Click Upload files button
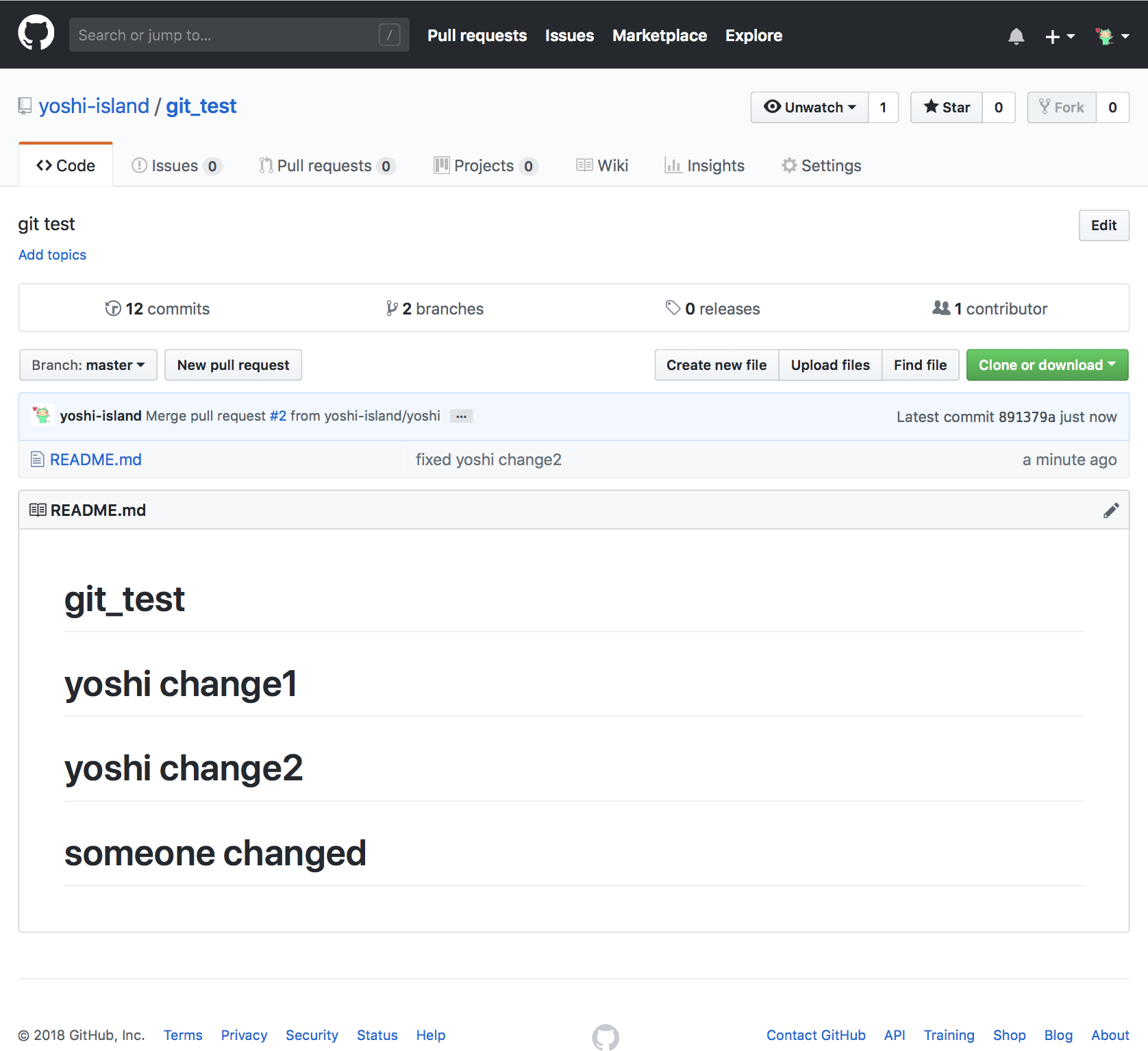 [830, 365]
